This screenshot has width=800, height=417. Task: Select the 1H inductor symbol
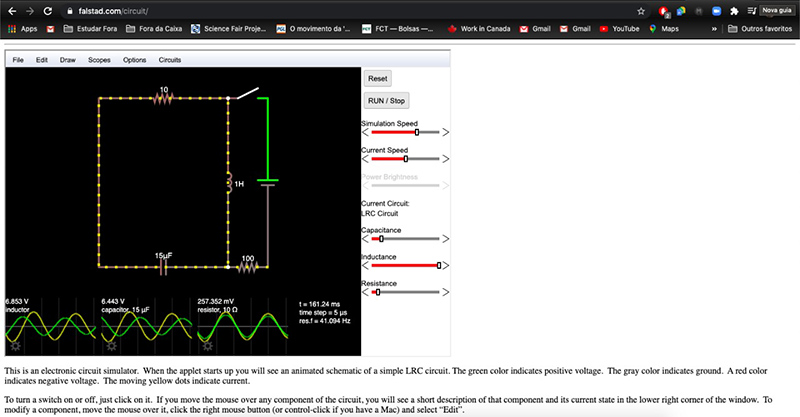point(230,183)
